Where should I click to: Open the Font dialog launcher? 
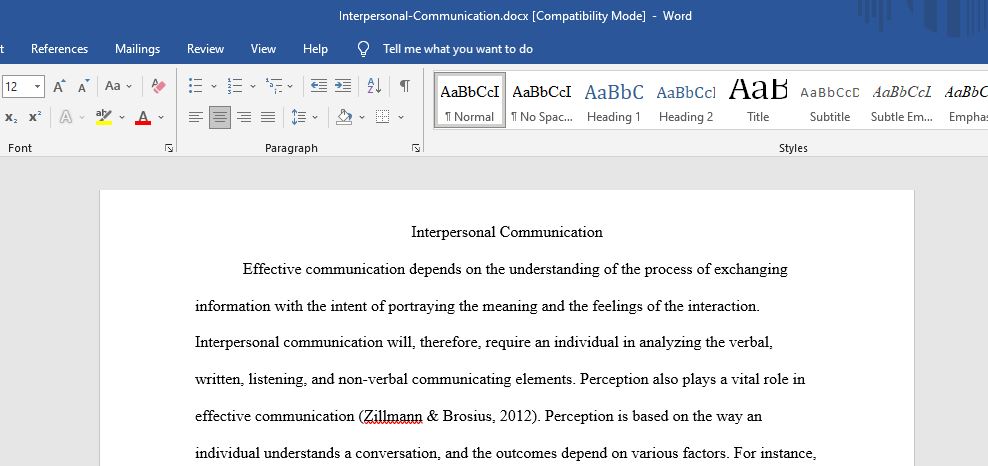click(168, 148)
